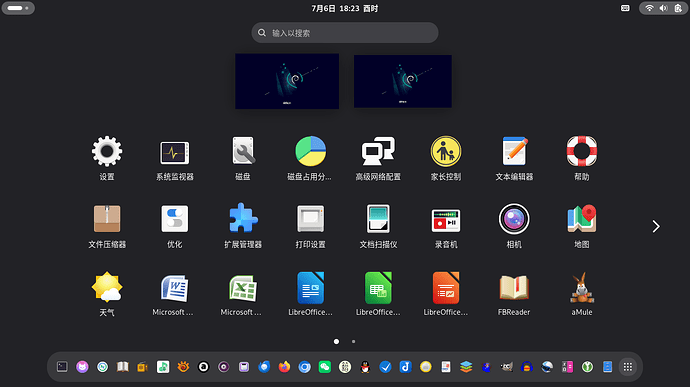This screenshot has width=690, height=387.
Task: Click the 输入以搜索 search field
Action: click(x=345, y=33)
